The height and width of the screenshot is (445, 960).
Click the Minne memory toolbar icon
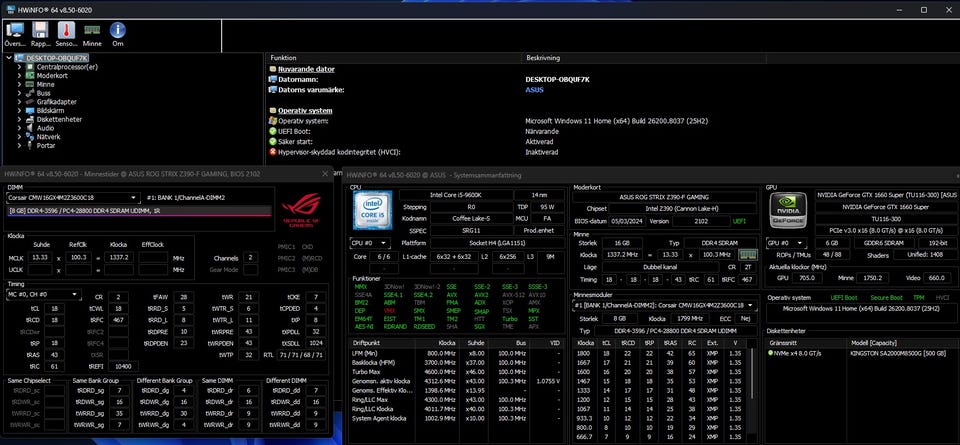tap(92, 34)
